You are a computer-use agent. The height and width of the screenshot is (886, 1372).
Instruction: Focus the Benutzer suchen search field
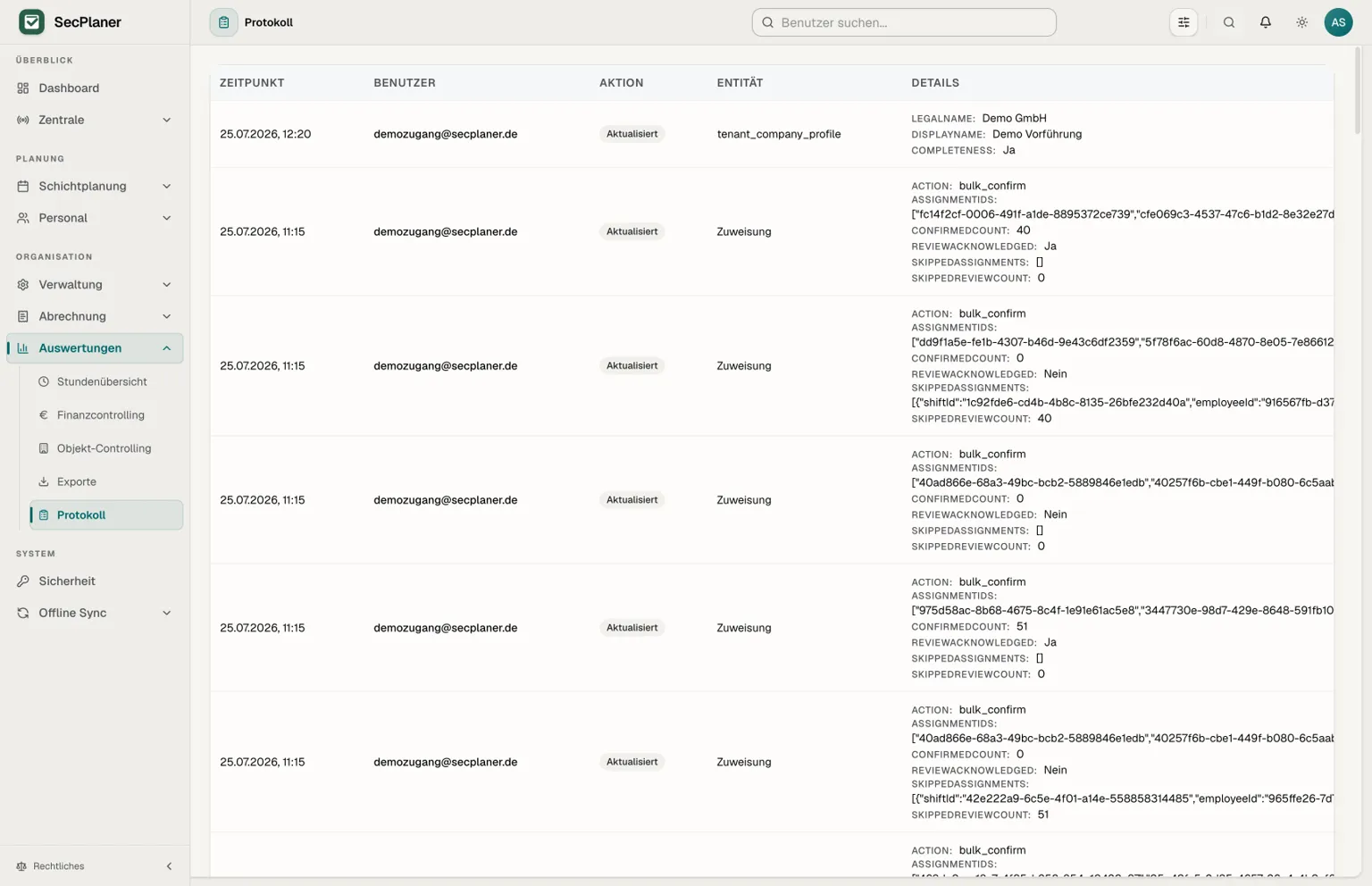click(x=904, y=22)
